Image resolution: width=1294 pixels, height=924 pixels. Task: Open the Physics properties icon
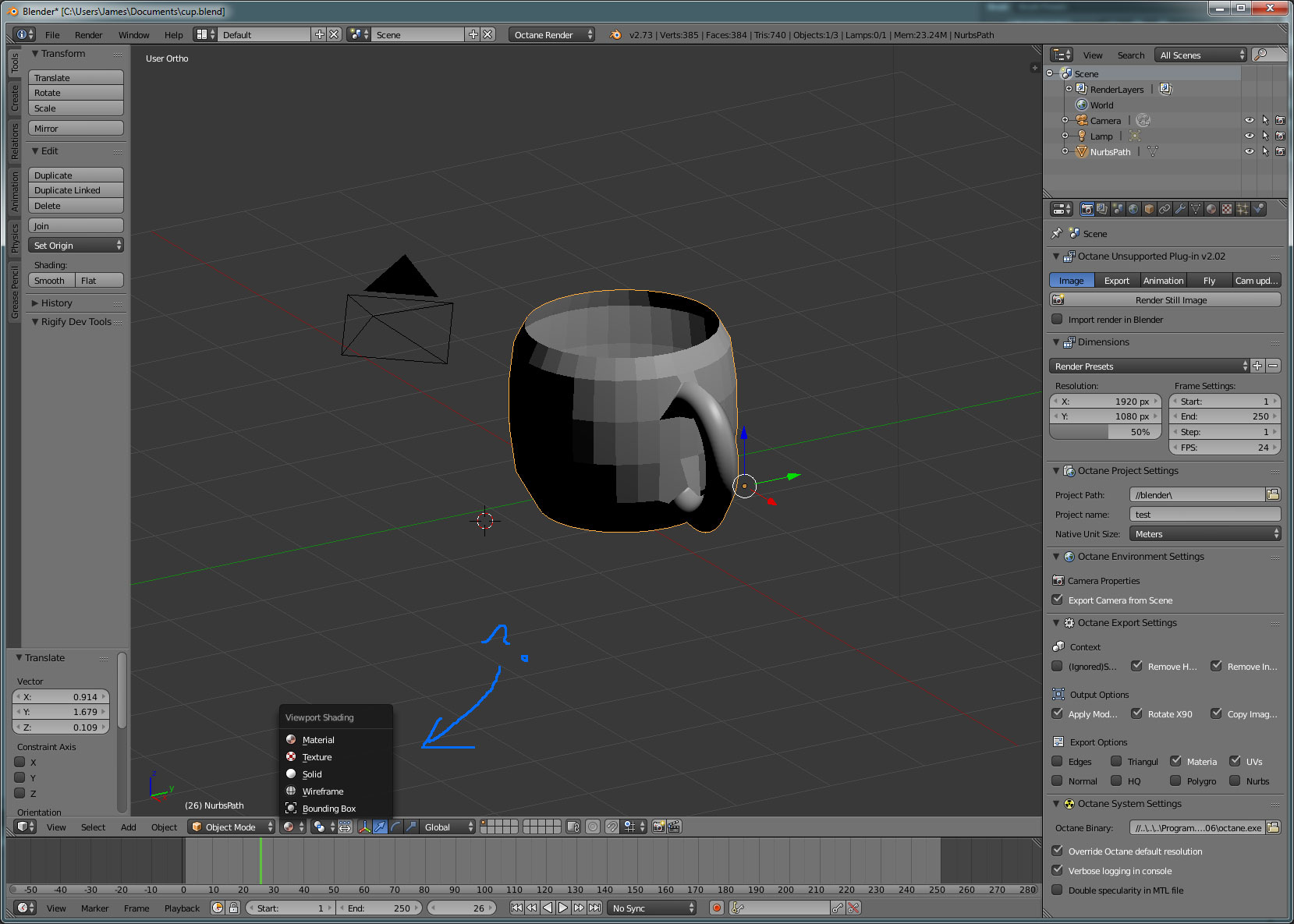[x=1258, y=209]
